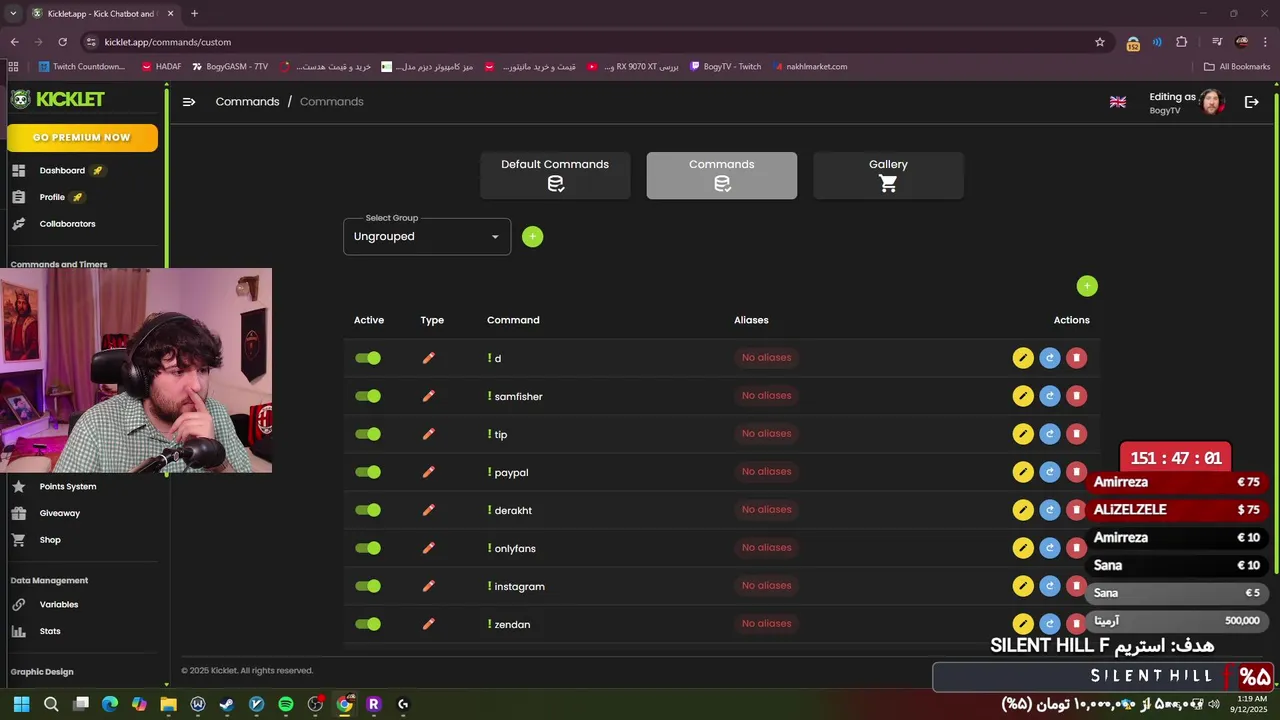Open File Explorer from the taskbar
1280x720 pixels.
pos(168,704)
